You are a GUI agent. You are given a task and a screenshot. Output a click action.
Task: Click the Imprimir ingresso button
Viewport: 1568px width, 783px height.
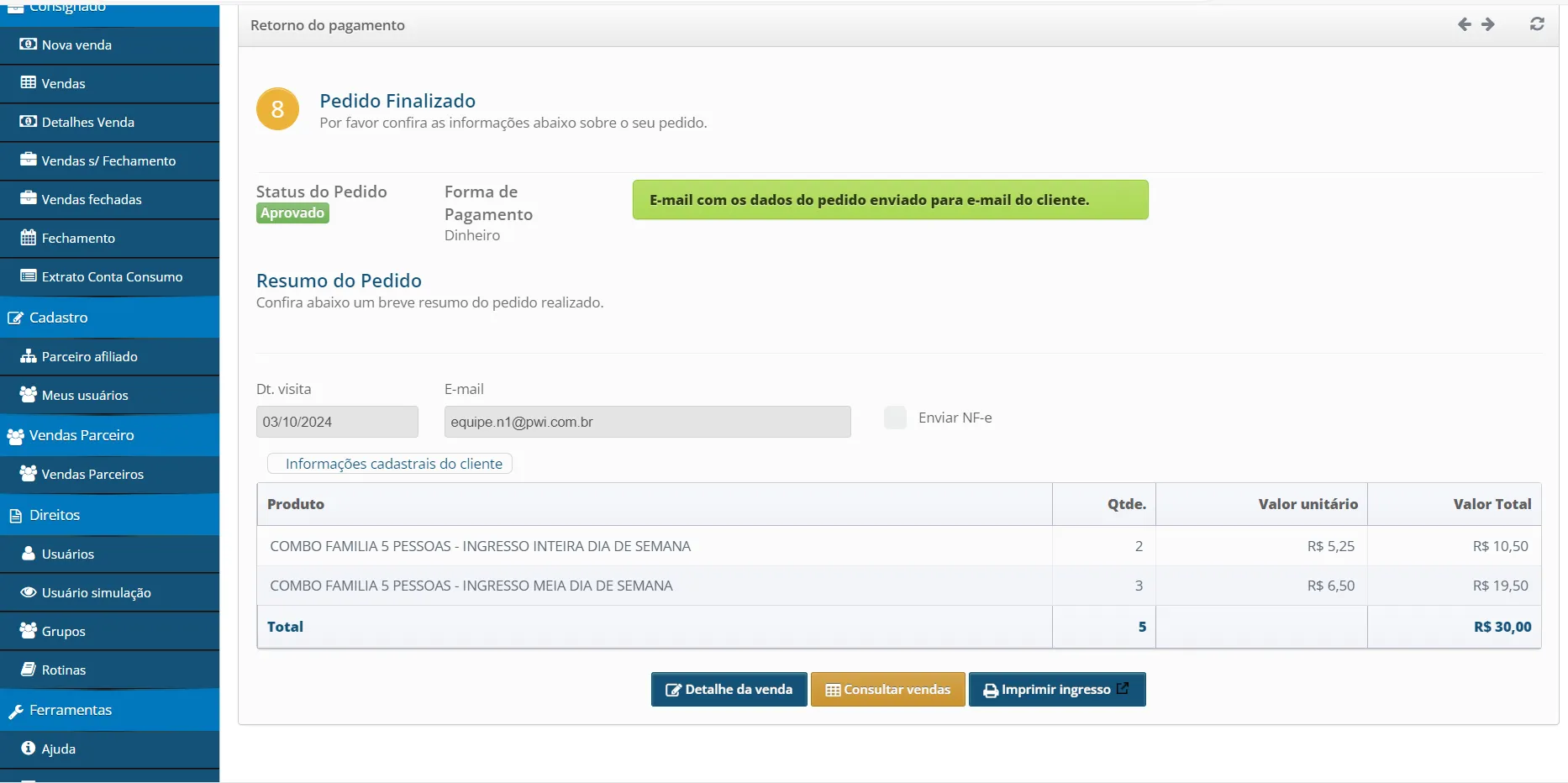tap(1056, 690)
